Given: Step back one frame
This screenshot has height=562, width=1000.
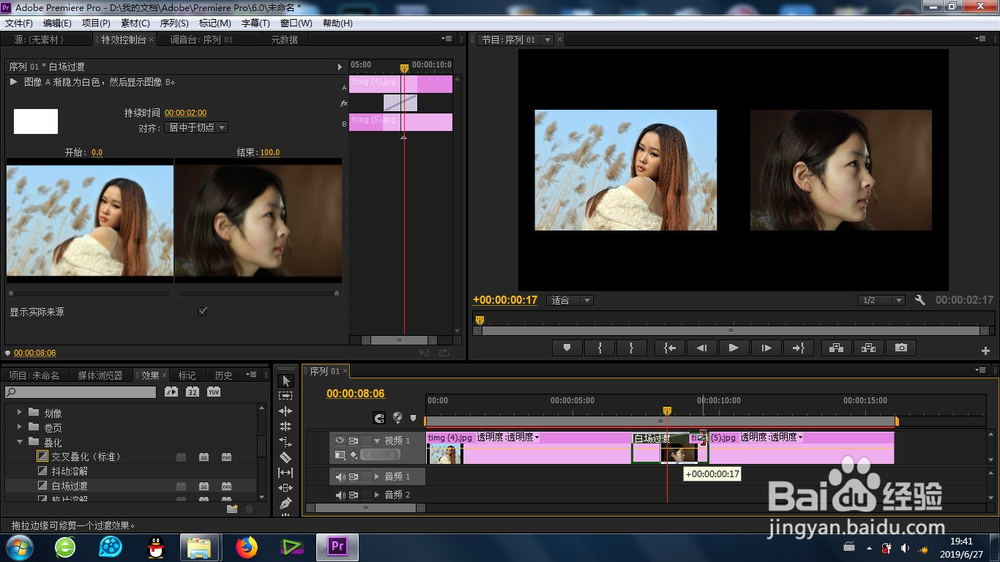Looking at the screenshot, I should pos(702,348).
